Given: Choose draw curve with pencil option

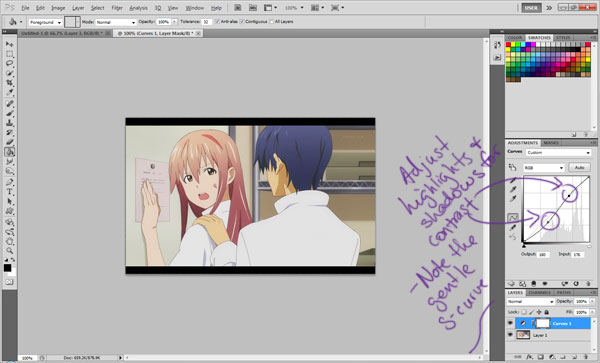Looking at the screenshot, I should click(513, 227).
